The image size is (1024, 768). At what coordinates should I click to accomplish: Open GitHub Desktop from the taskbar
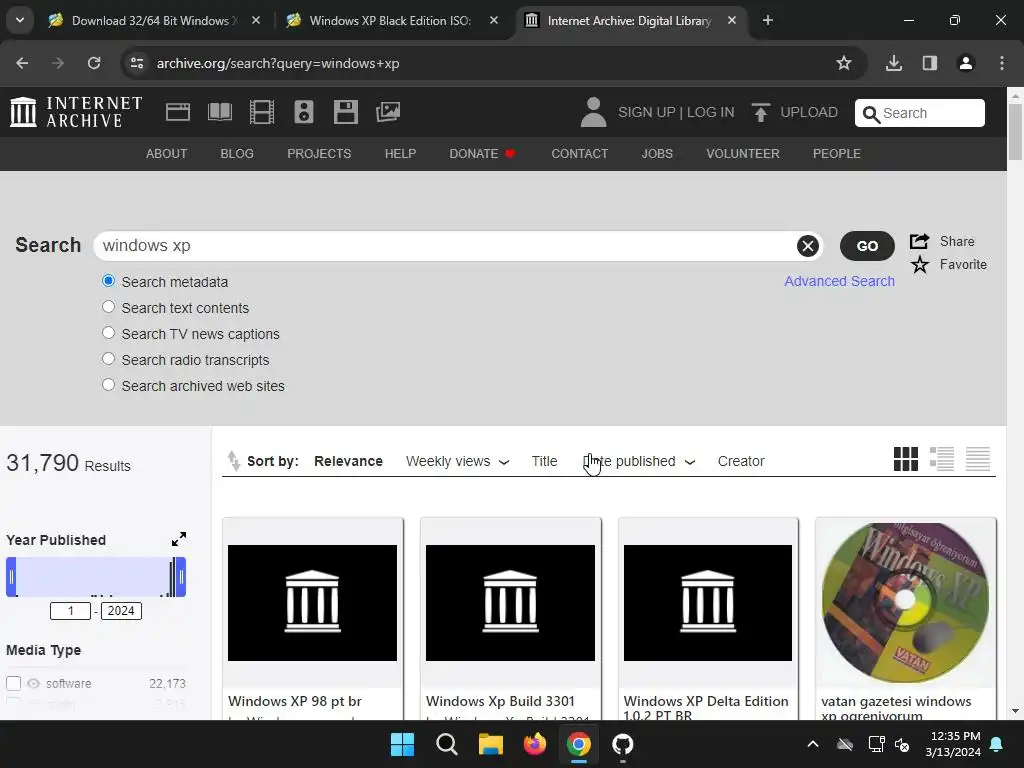tap(622, 744)
